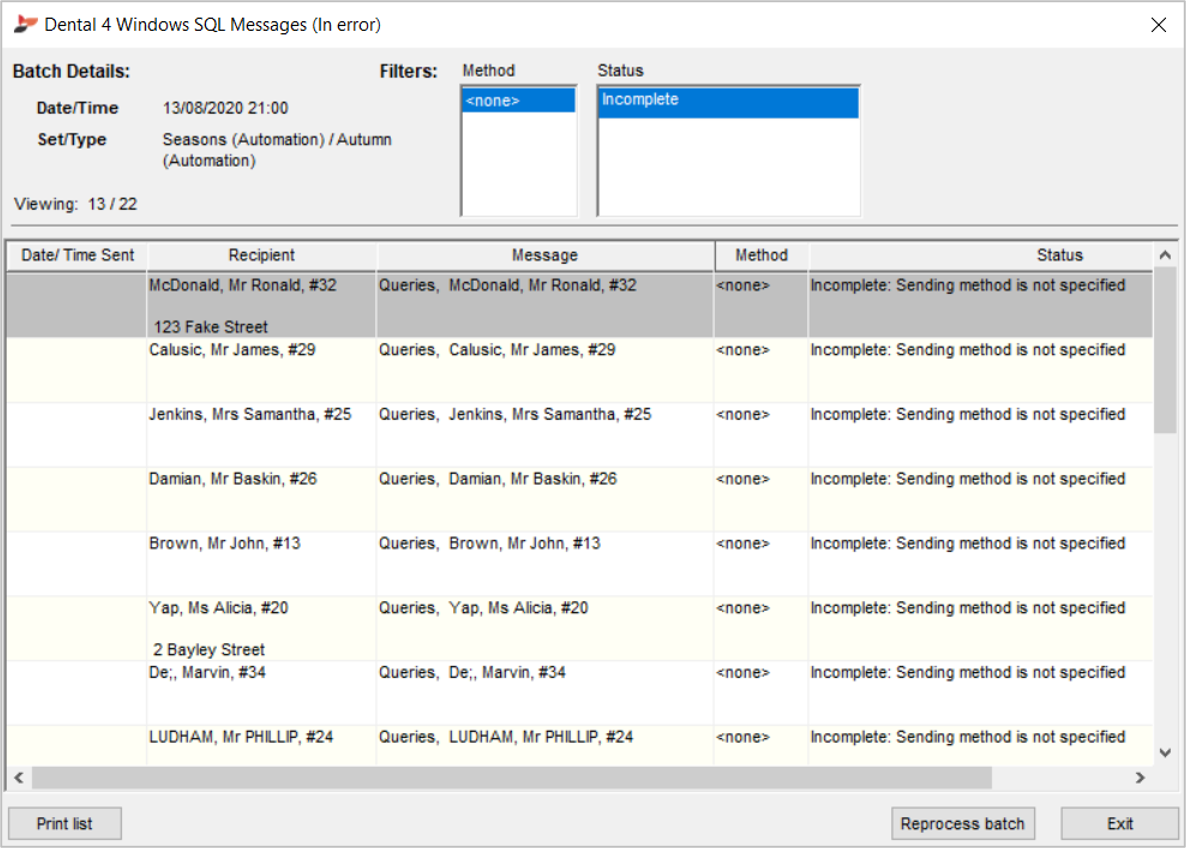Viewport: 1186px width, 848px height.
Task: Click the Dental 4 Windows app icon
Action: point(25,24)
